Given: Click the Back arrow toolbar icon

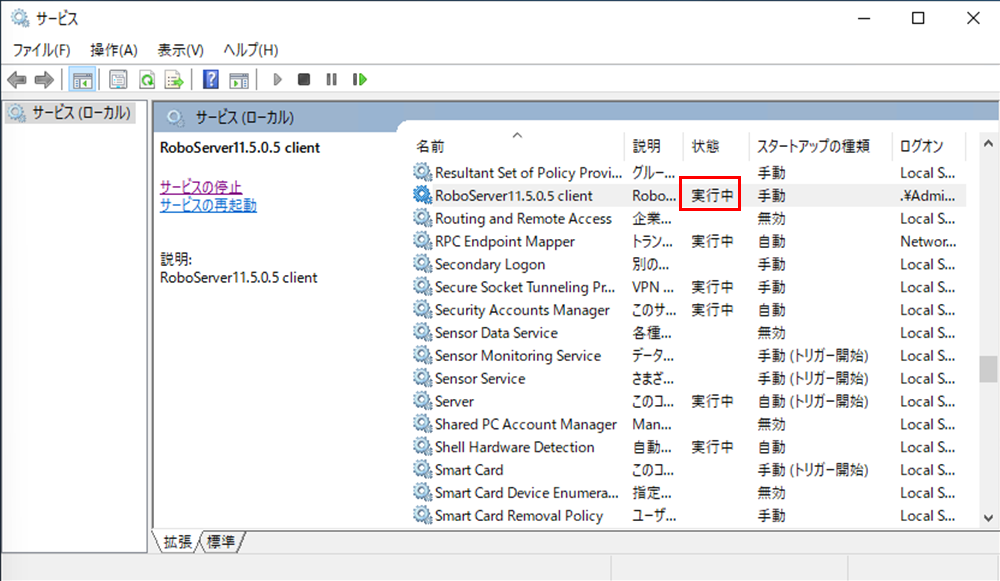Looking at the screenshot, I should click(x=17, y=80).
